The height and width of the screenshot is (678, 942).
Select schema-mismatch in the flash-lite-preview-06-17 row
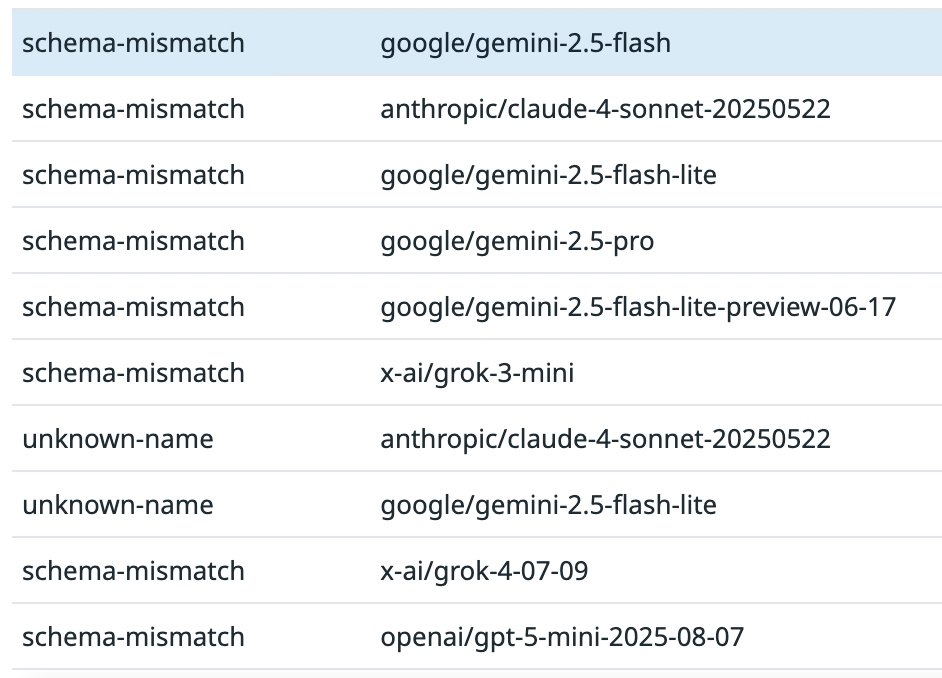[133, 306]
